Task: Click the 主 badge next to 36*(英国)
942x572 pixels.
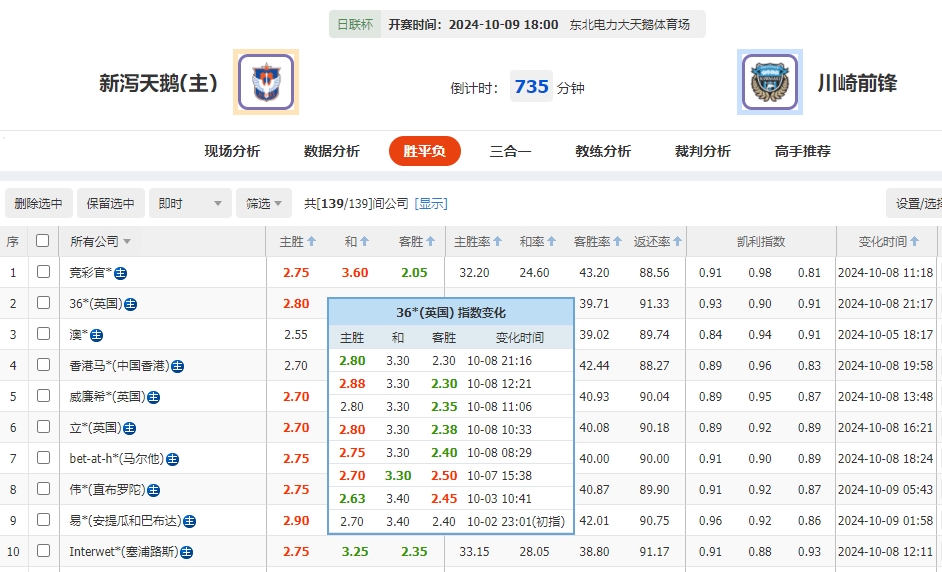Action: pos(130,304)
